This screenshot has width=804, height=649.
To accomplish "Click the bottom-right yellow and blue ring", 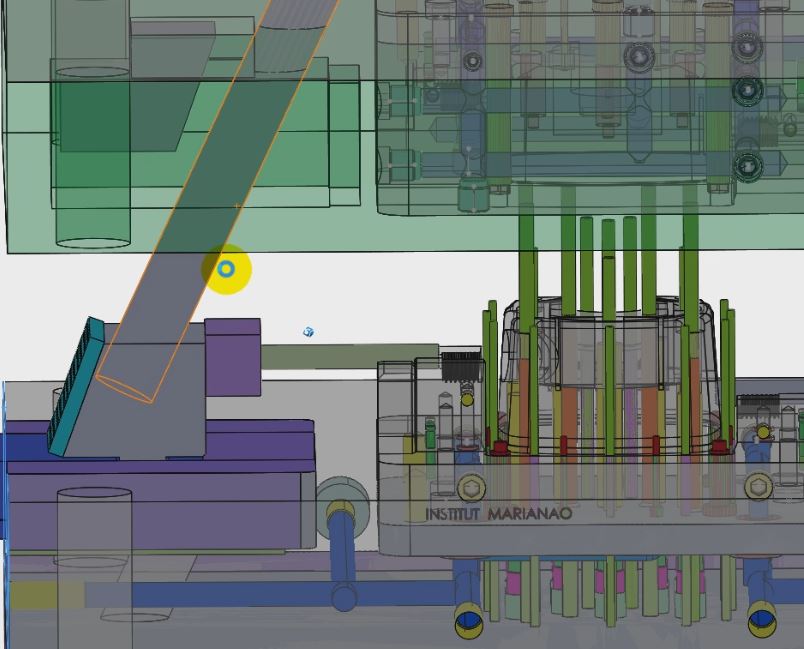I will click(x=761, y=620).
